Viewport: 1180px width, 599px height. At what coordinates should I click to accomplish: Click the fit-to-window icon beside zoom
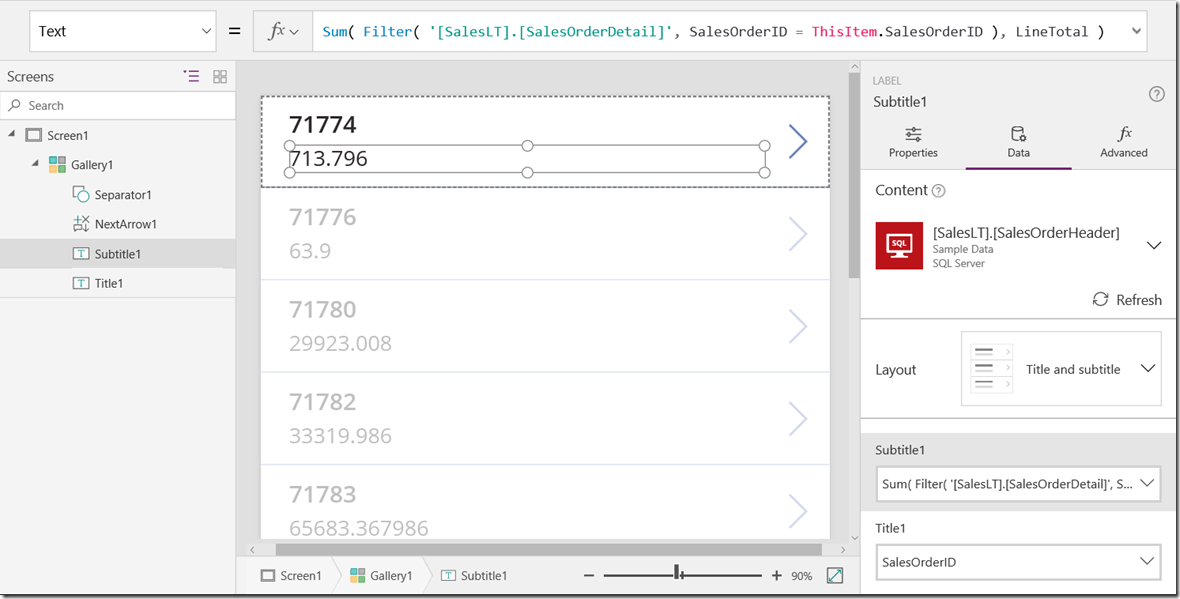(x=835, y=575)
